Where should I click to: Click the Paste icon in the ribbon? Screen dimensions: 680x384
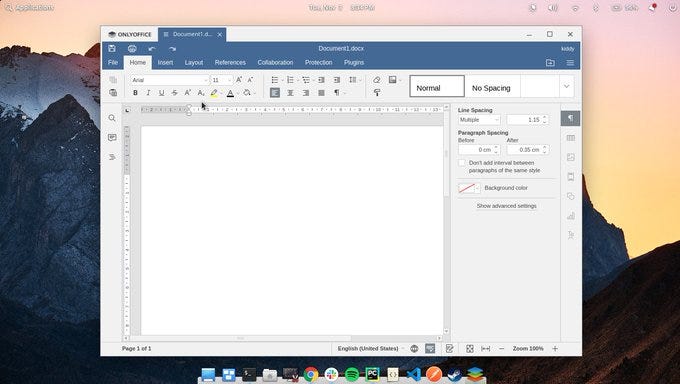(x=113, y=92)
